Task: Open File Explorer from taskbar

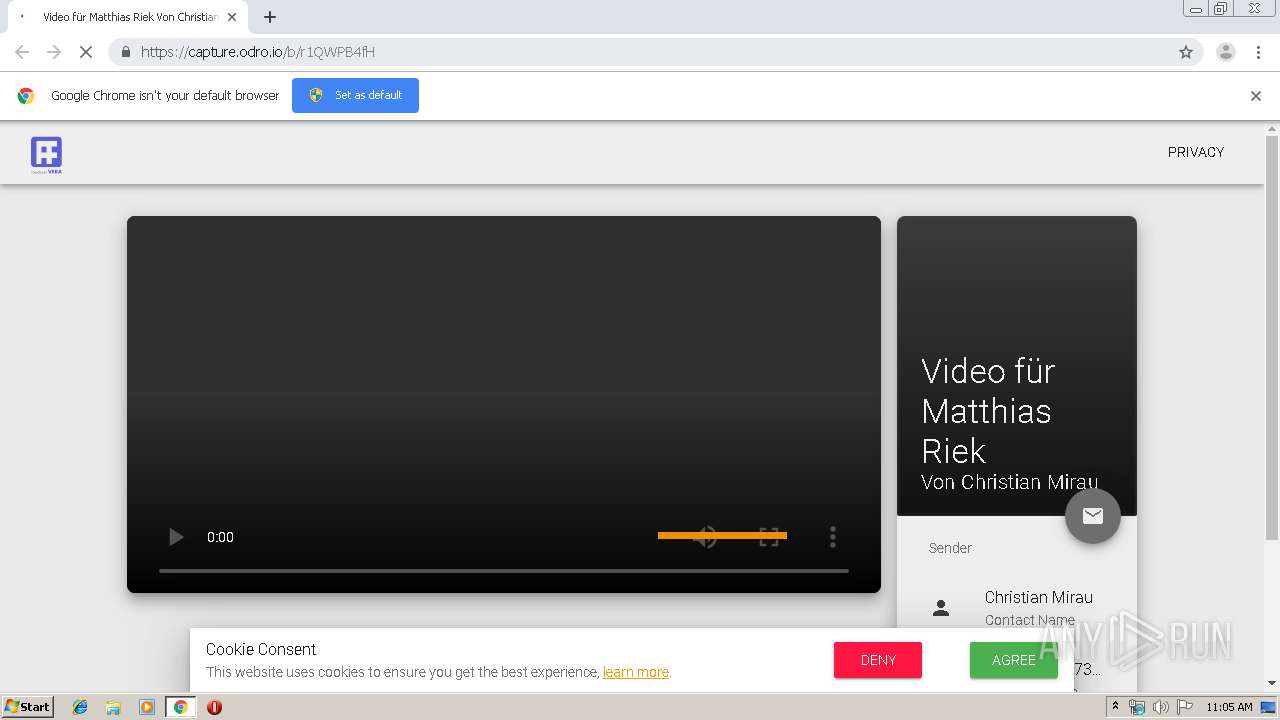Action: pos(113,707)
